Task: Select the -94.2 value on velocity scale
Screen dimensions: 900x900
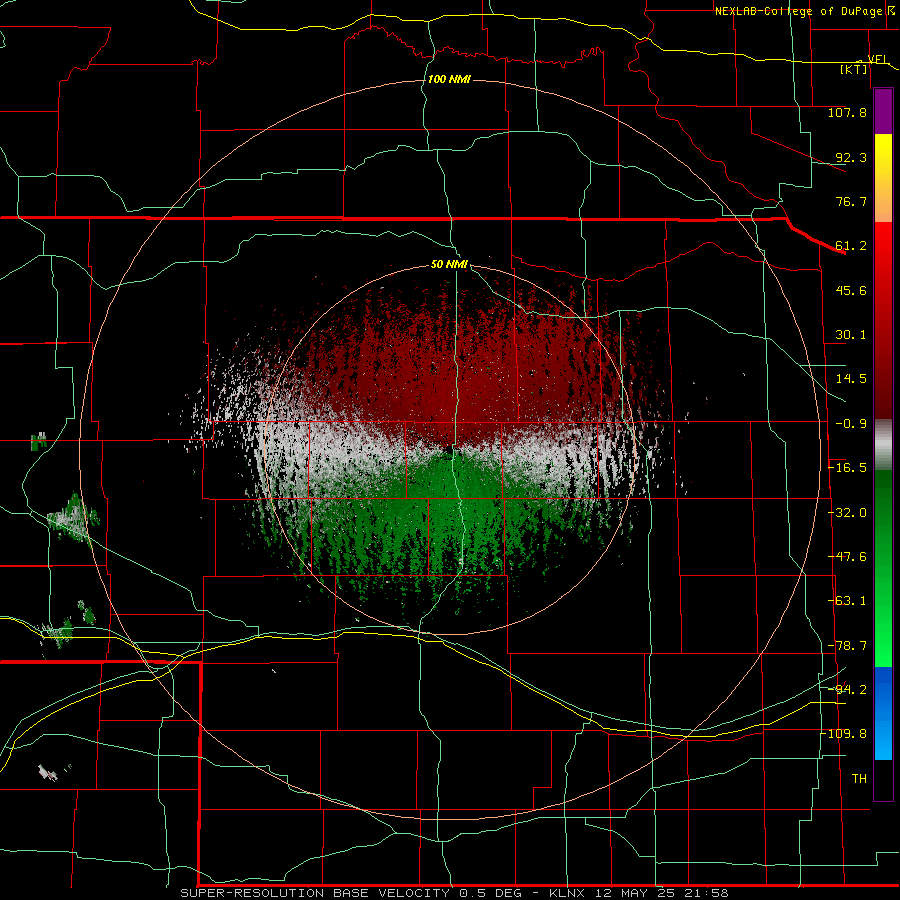Action: [847, 689]
